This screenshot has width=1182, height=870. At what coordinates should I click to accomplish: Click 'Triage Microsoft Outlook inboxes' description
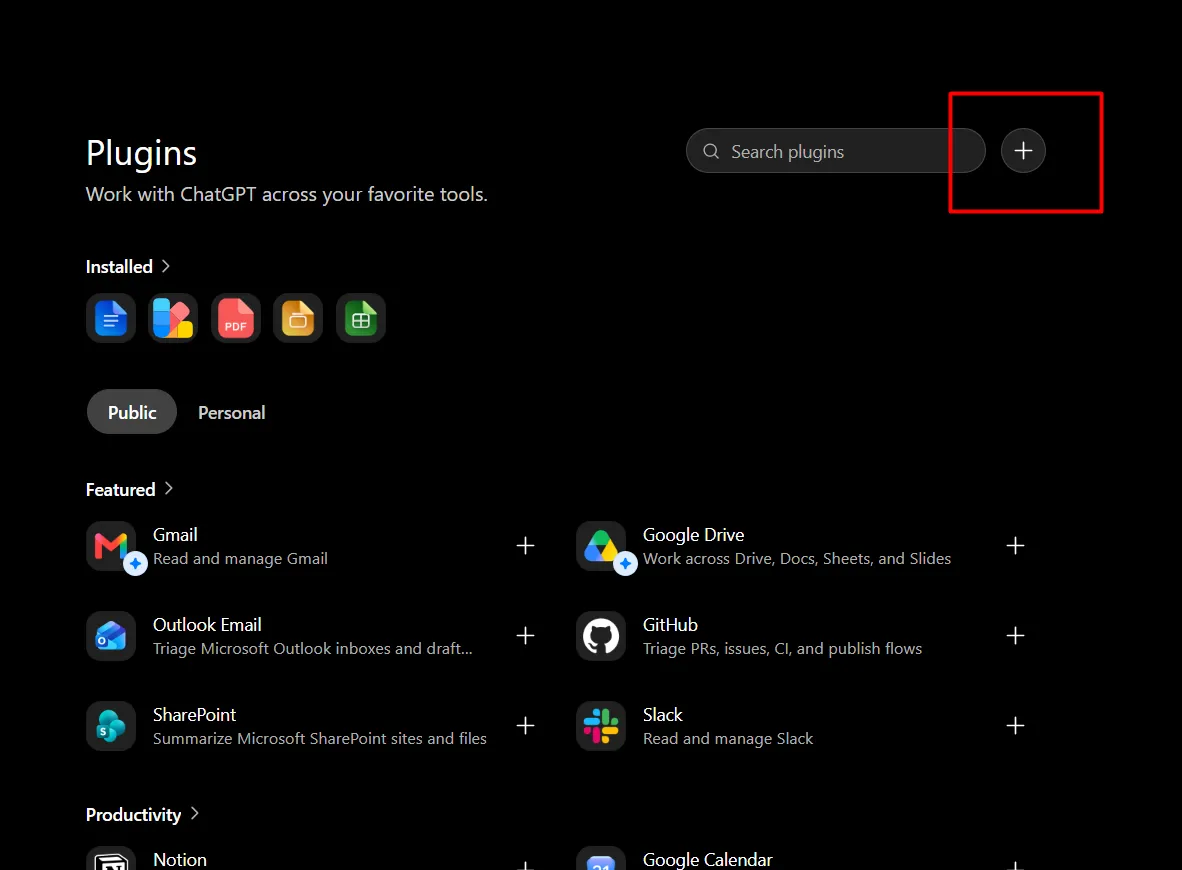pos(313,649)
